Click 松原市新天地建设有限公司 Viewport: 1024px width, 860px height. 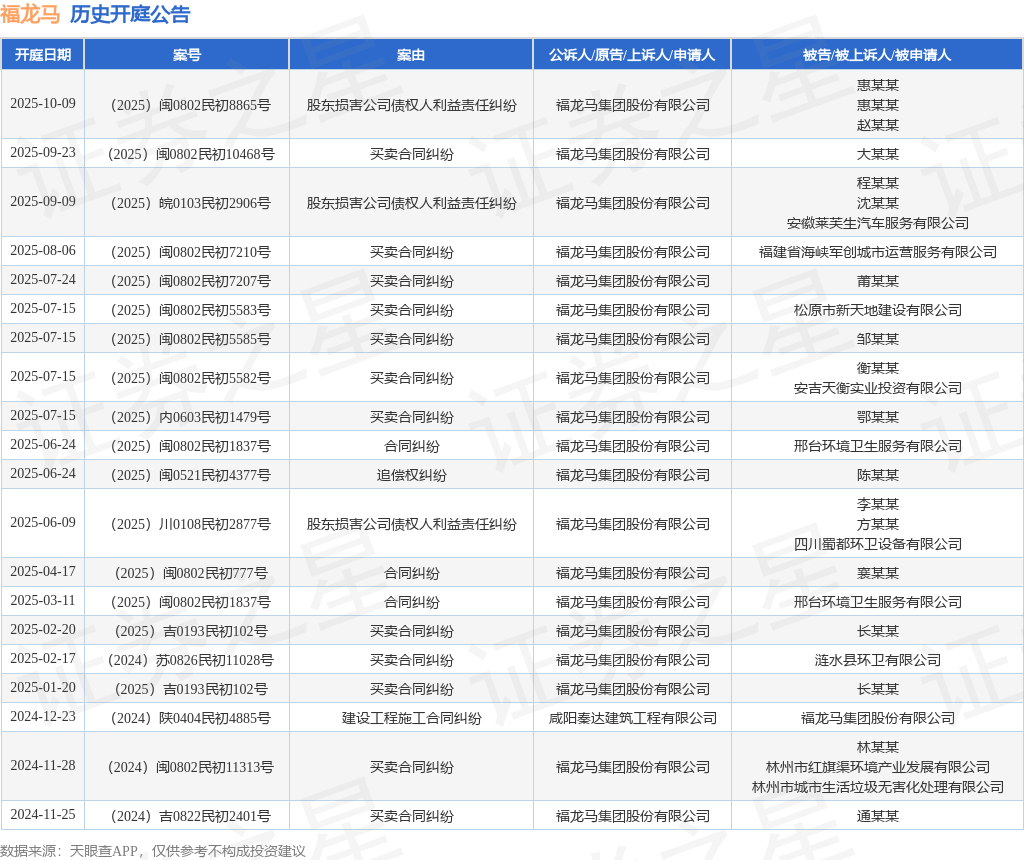(878, 310)
